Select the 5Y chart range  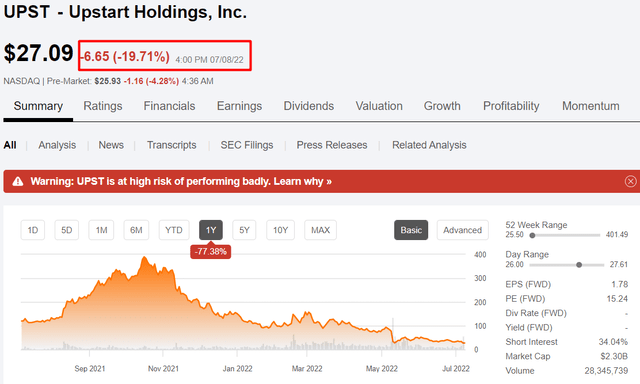tap(244, 230)
